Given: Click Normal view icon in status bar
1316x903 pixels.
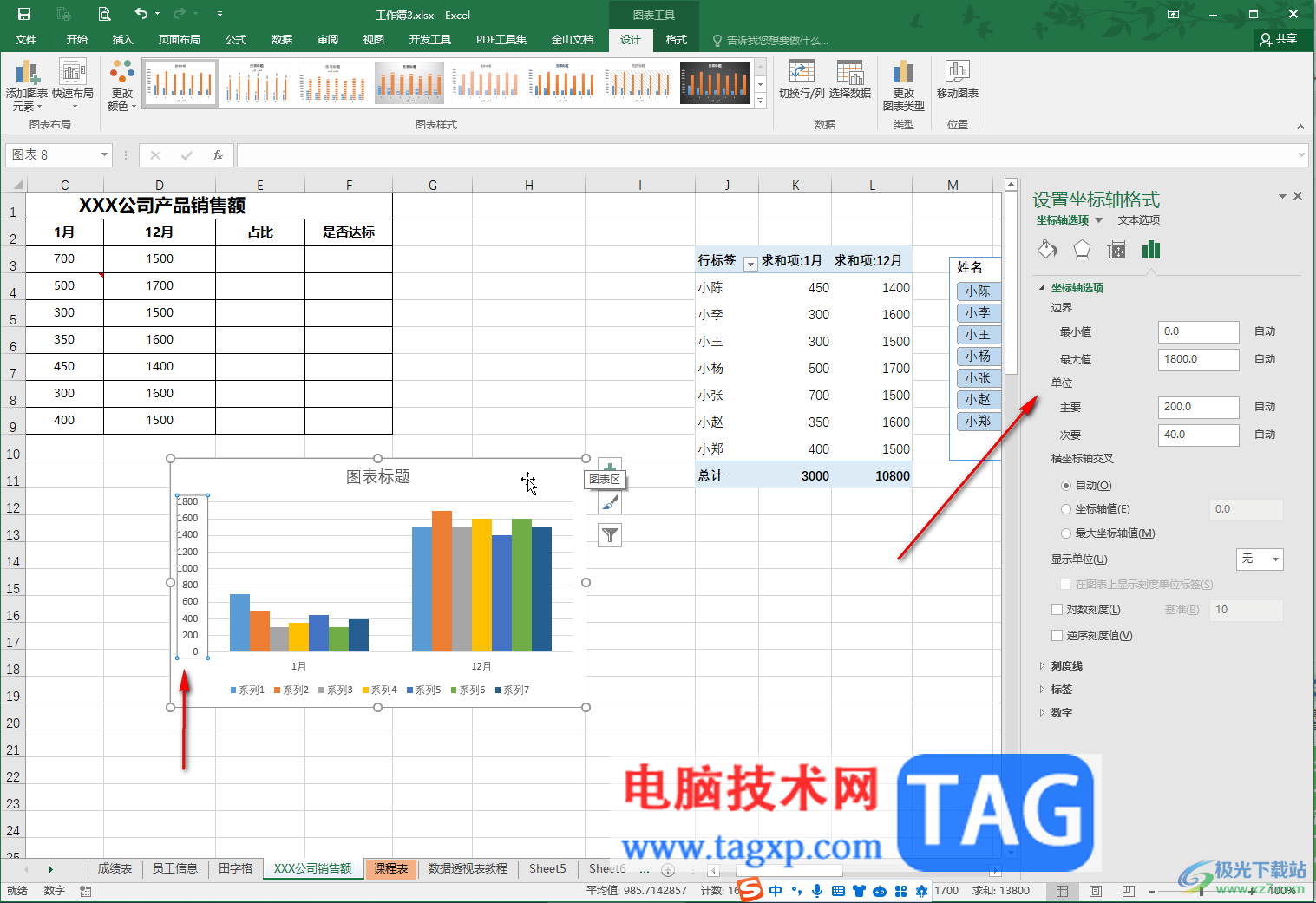Looking at the screenshot, I should 1062,891.
